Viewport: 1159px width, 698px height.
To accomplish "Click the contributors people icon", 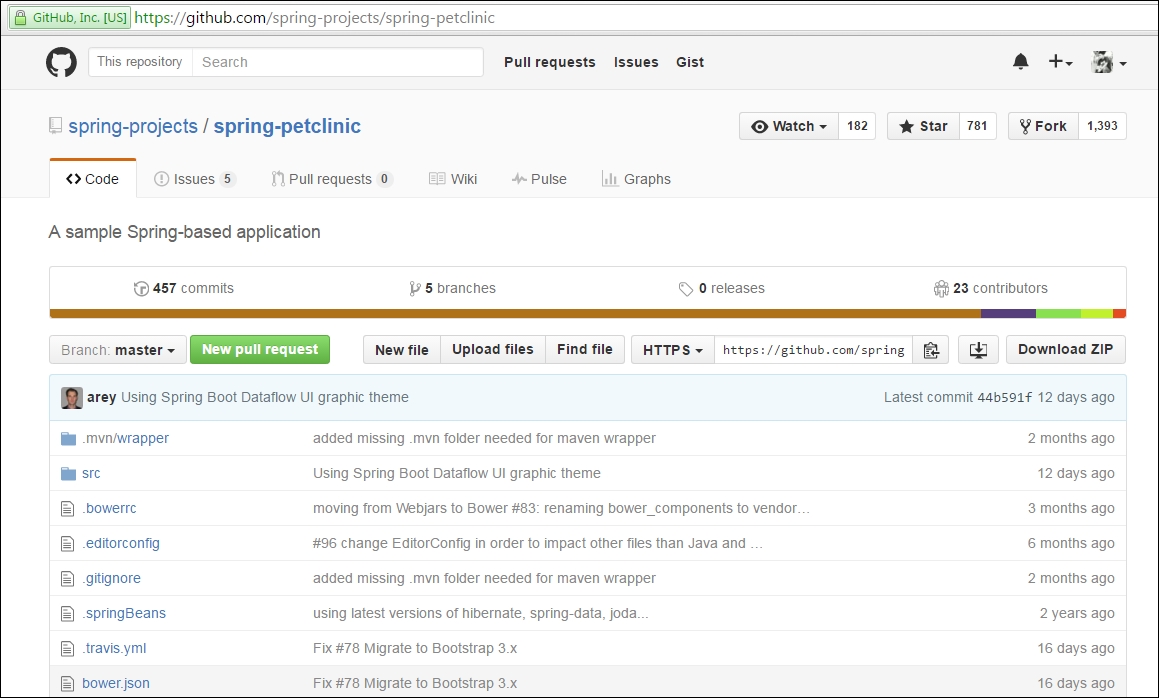I will (941, 288).
